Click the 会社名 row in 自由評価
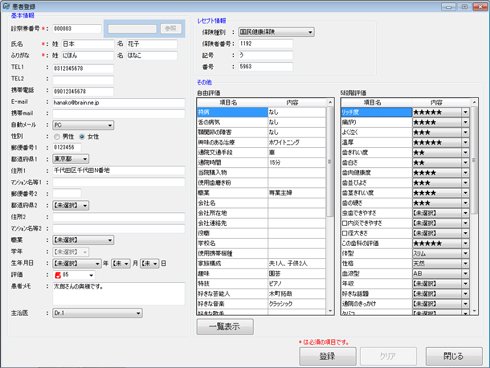This screenshot has width=490, height=368. coord(261,203)
